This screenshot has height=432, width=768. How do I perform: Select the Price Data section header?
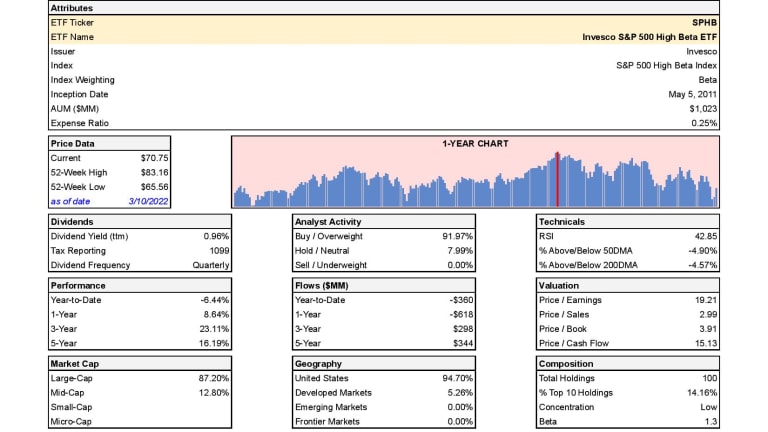(72, 144)
